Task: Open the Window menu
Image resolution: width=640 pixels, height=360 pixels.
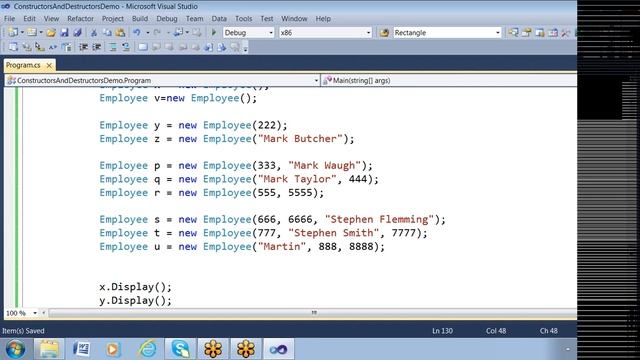Action: (x=294, y=19)
